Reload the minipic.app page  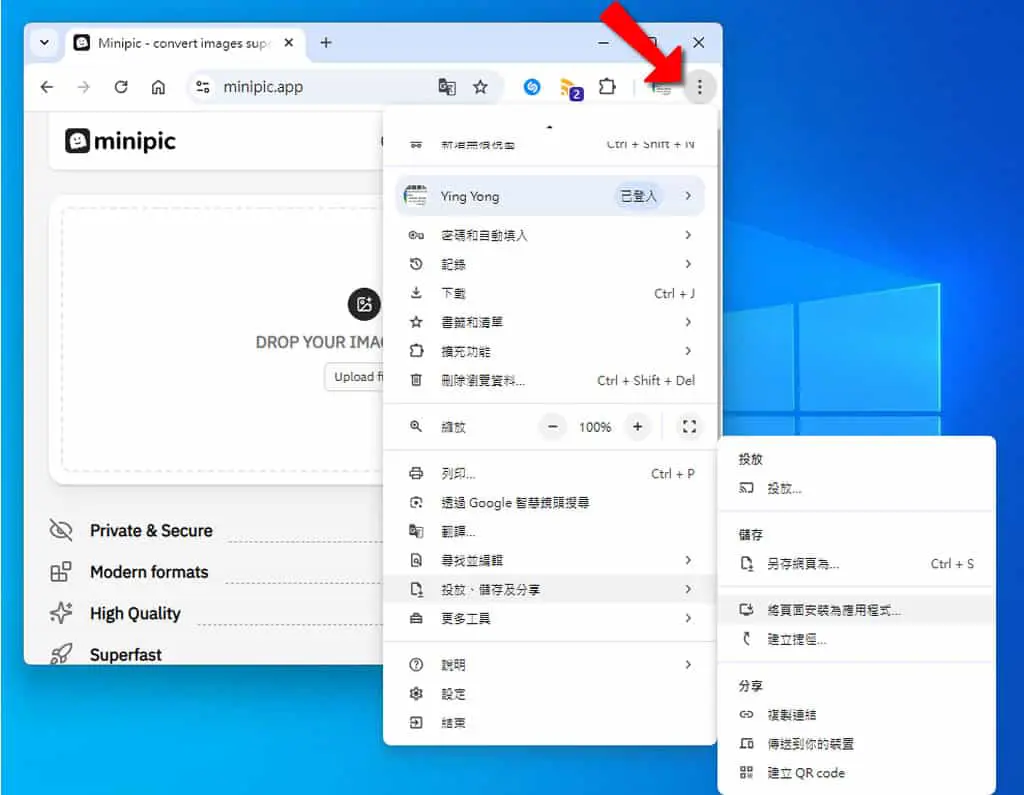tap(121, 87)
